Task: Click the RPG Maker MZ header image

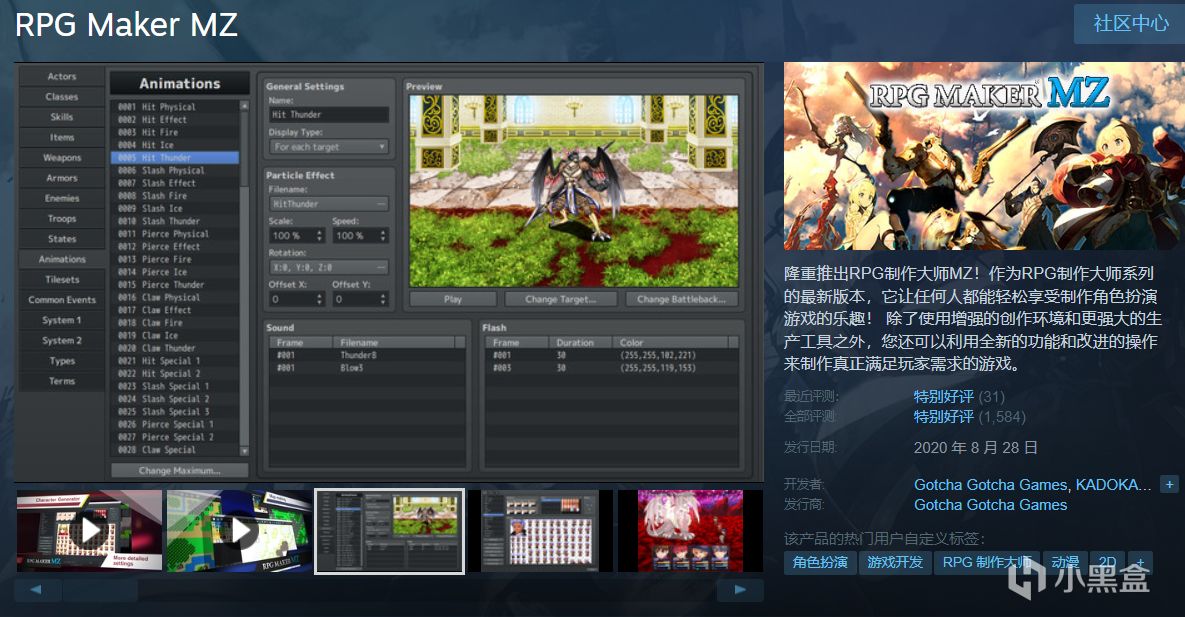Action: coord(984,156)
